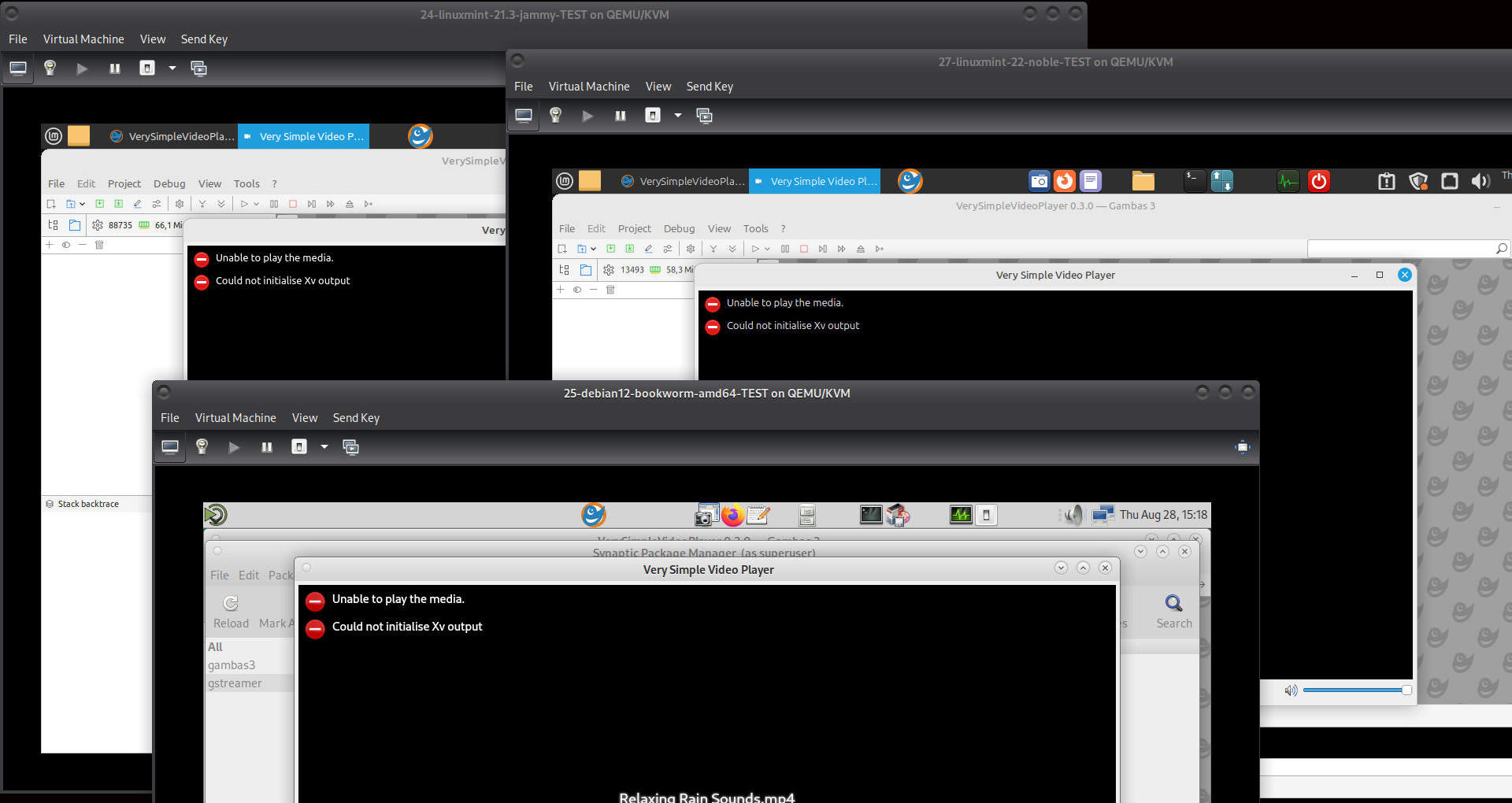Open File menu in 24-linuxmint-21.3 VM window

coord(18,39)
